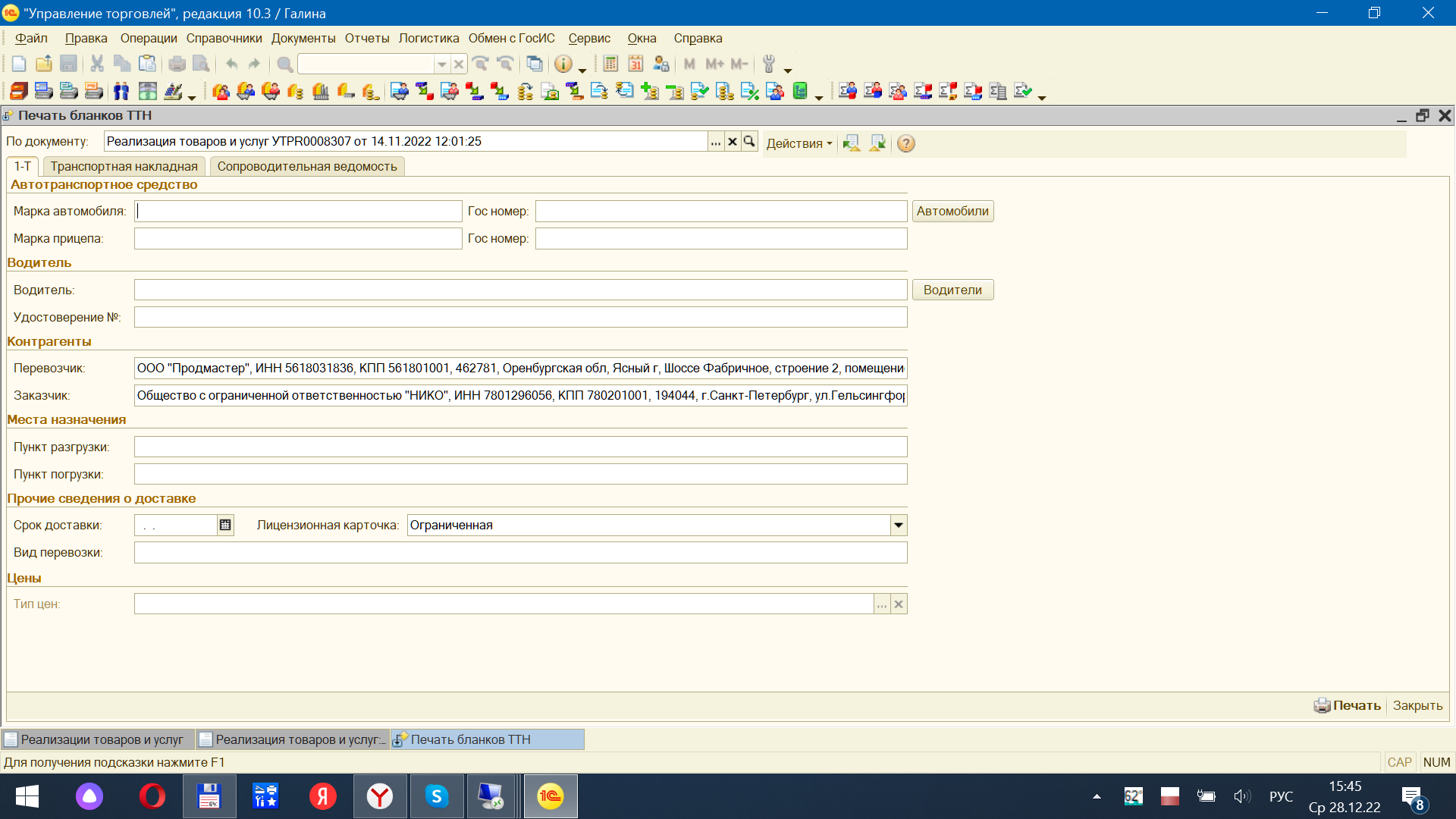1456x819 pixels.
Task: Open the calendar icon in toolbar
Action: (635, 64)
